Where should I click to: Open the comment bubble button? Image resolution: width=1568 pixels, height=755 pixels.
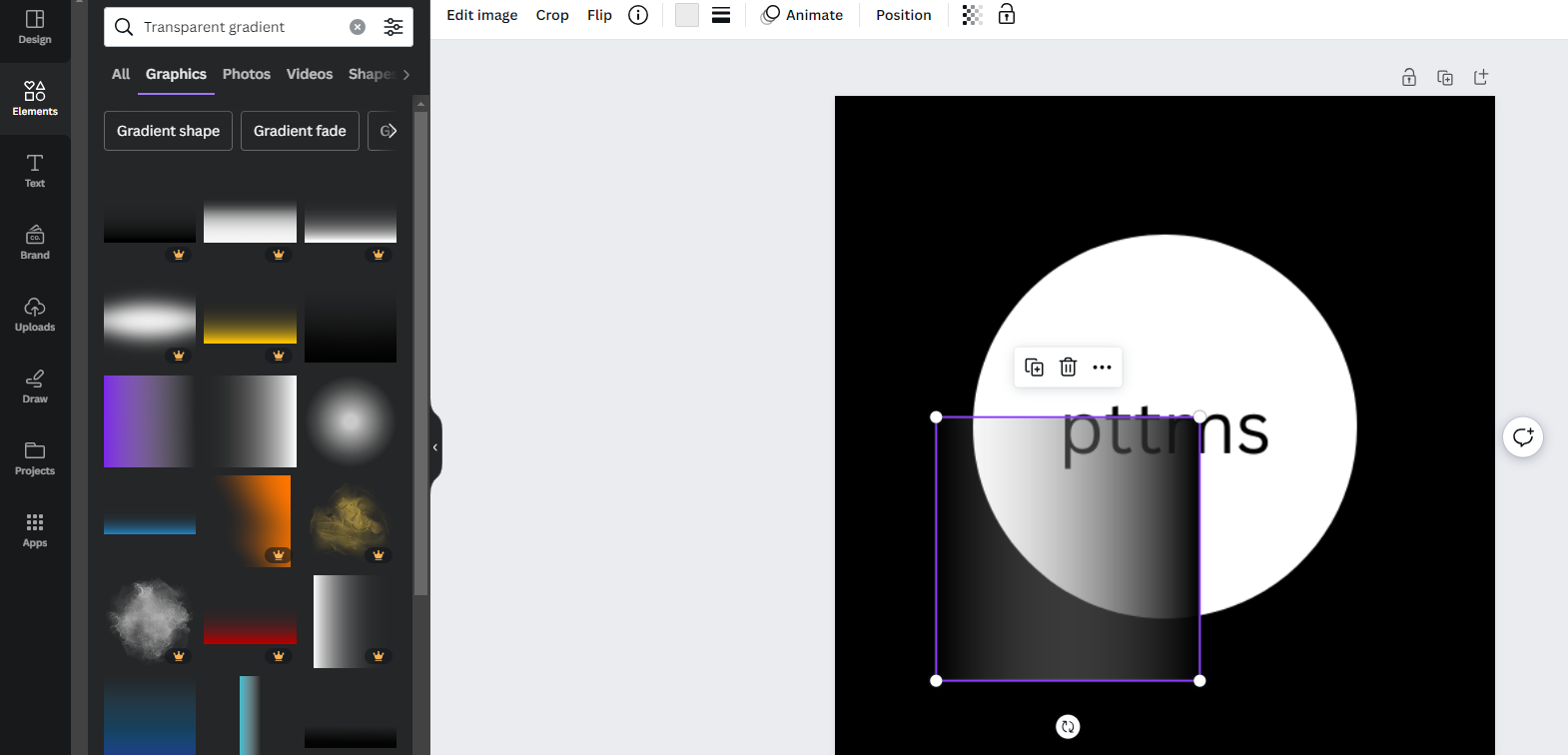(1523, 437)
